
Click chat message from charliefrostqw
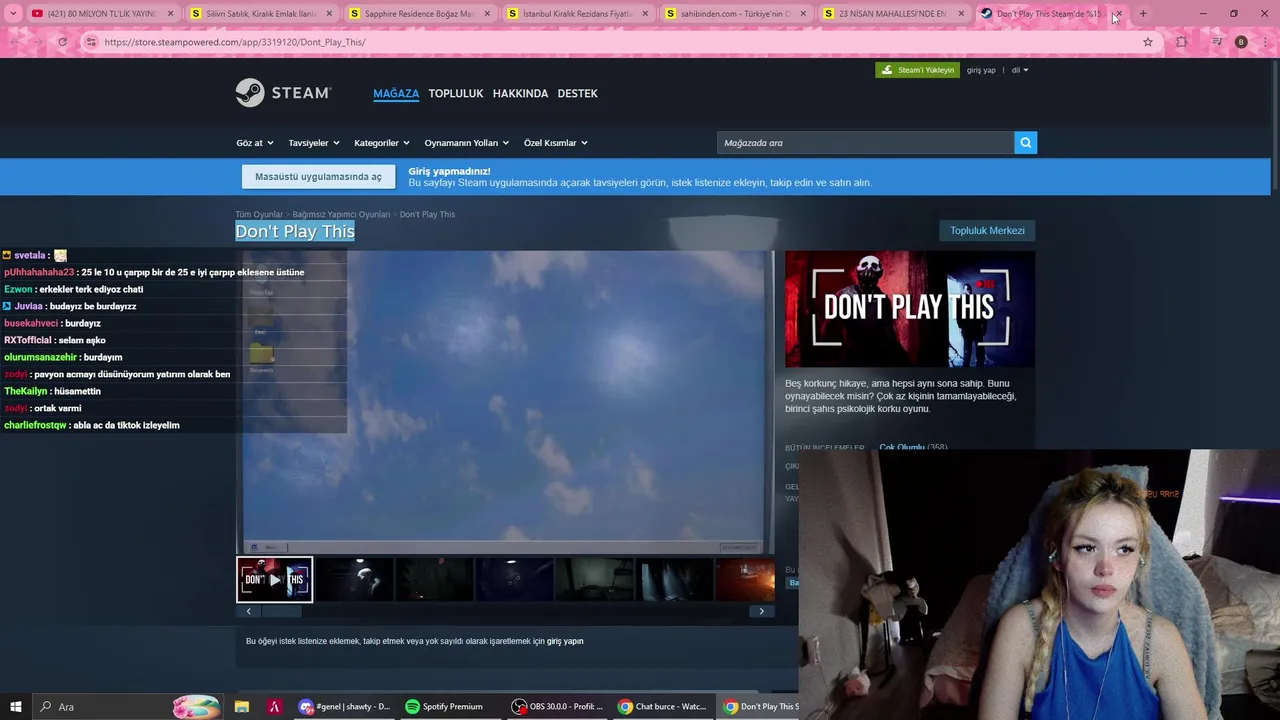(x=92, y=425)
